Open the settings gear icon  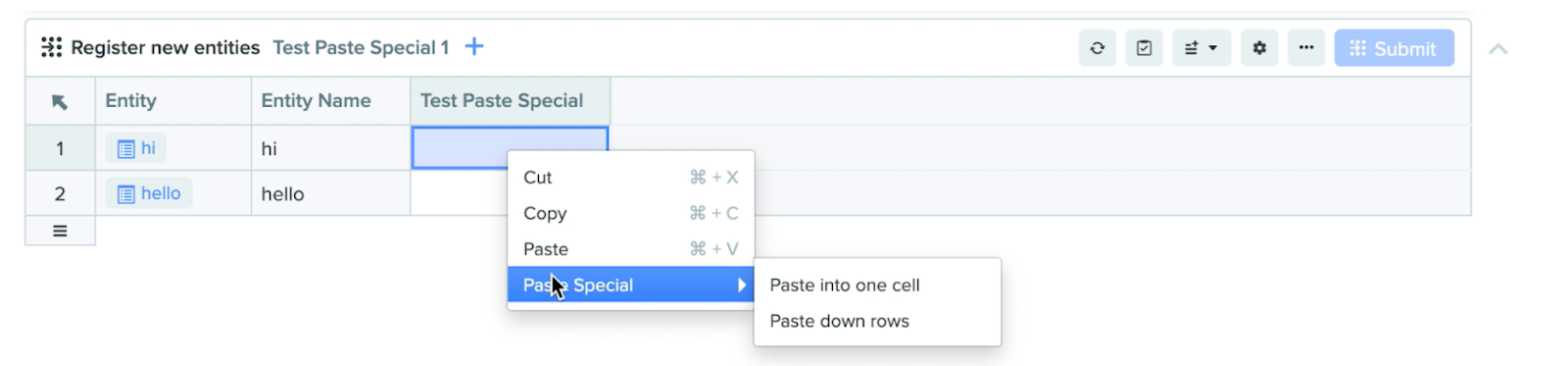[x=1259, y=48]
